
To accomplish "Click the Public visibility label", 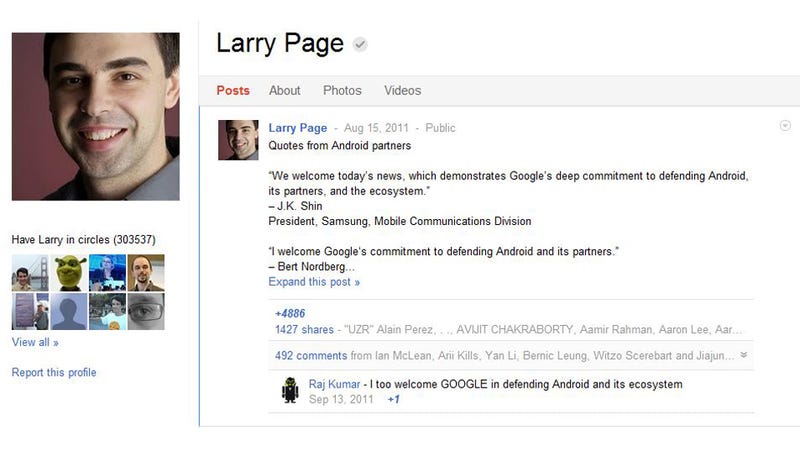I will tap(440, 128).
